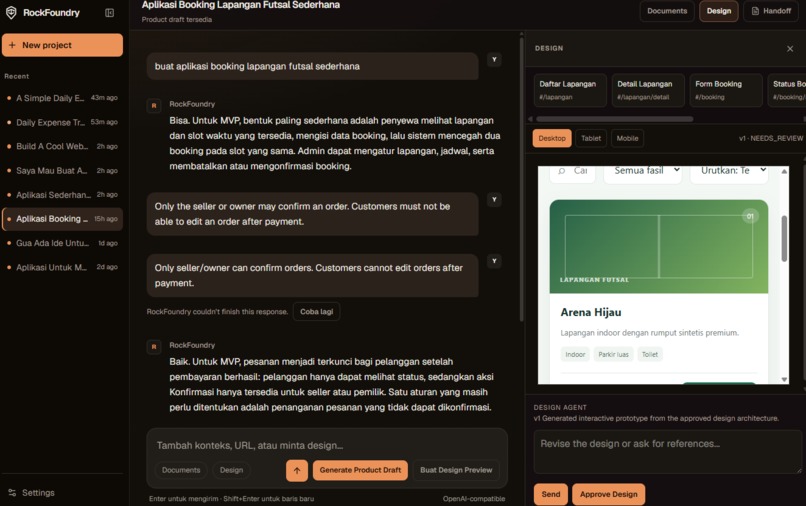Screen dimensions: 806x506
Task: Click the up-arrow send message icon
Action: coord(297,470)
